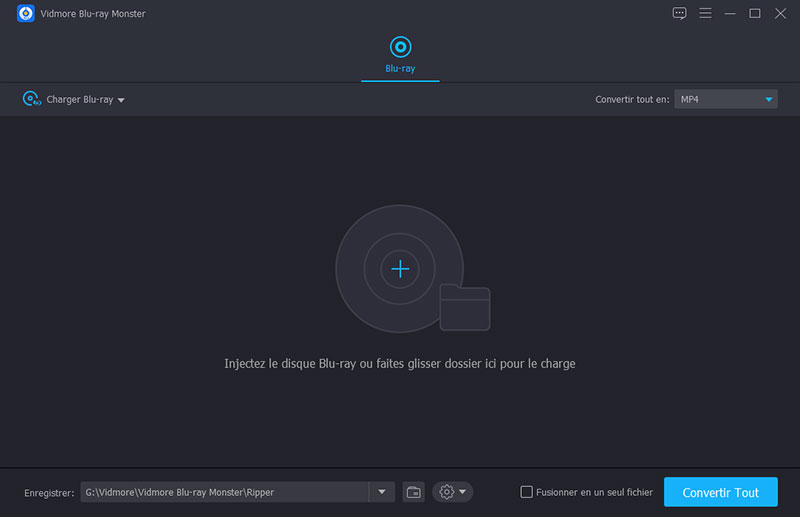Close the Vidmore Blu-ray Monster window
This screenshot has width=800, height=517.
[x=780, y=13]
